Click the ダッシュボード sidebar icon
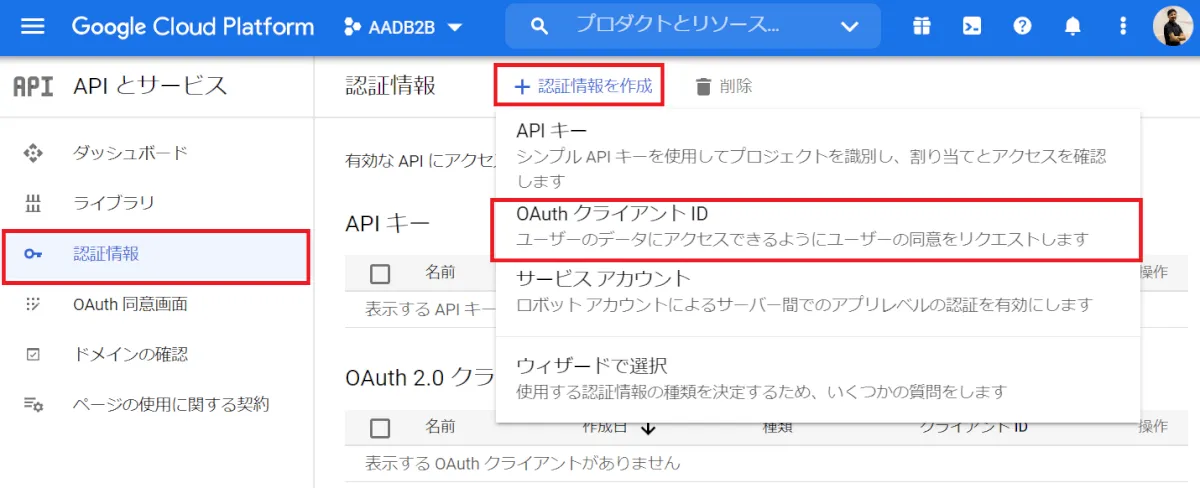Screen dimensions: 1200x488 pyautogui.click(x=33, y=153)
